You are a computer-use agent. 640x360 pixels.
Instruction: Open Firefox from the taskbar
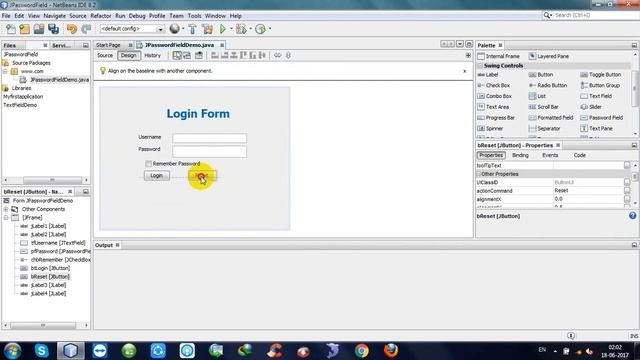[x=391, y=351]
